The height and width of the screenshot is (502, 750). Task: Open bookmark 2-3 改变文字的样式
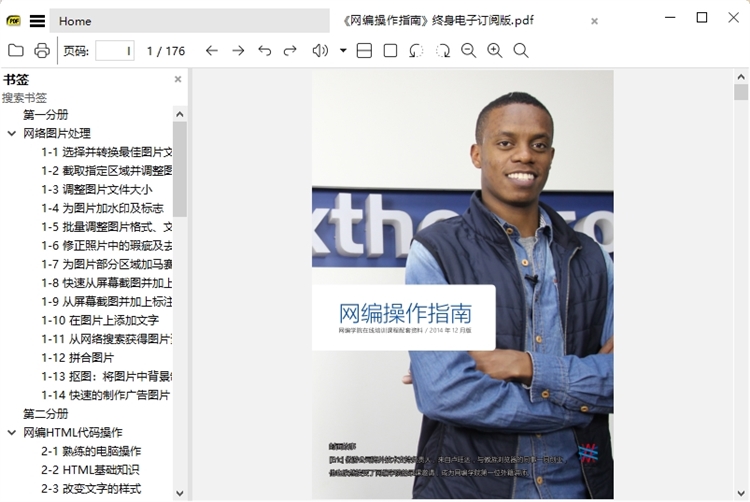click(x=91, y=489)
